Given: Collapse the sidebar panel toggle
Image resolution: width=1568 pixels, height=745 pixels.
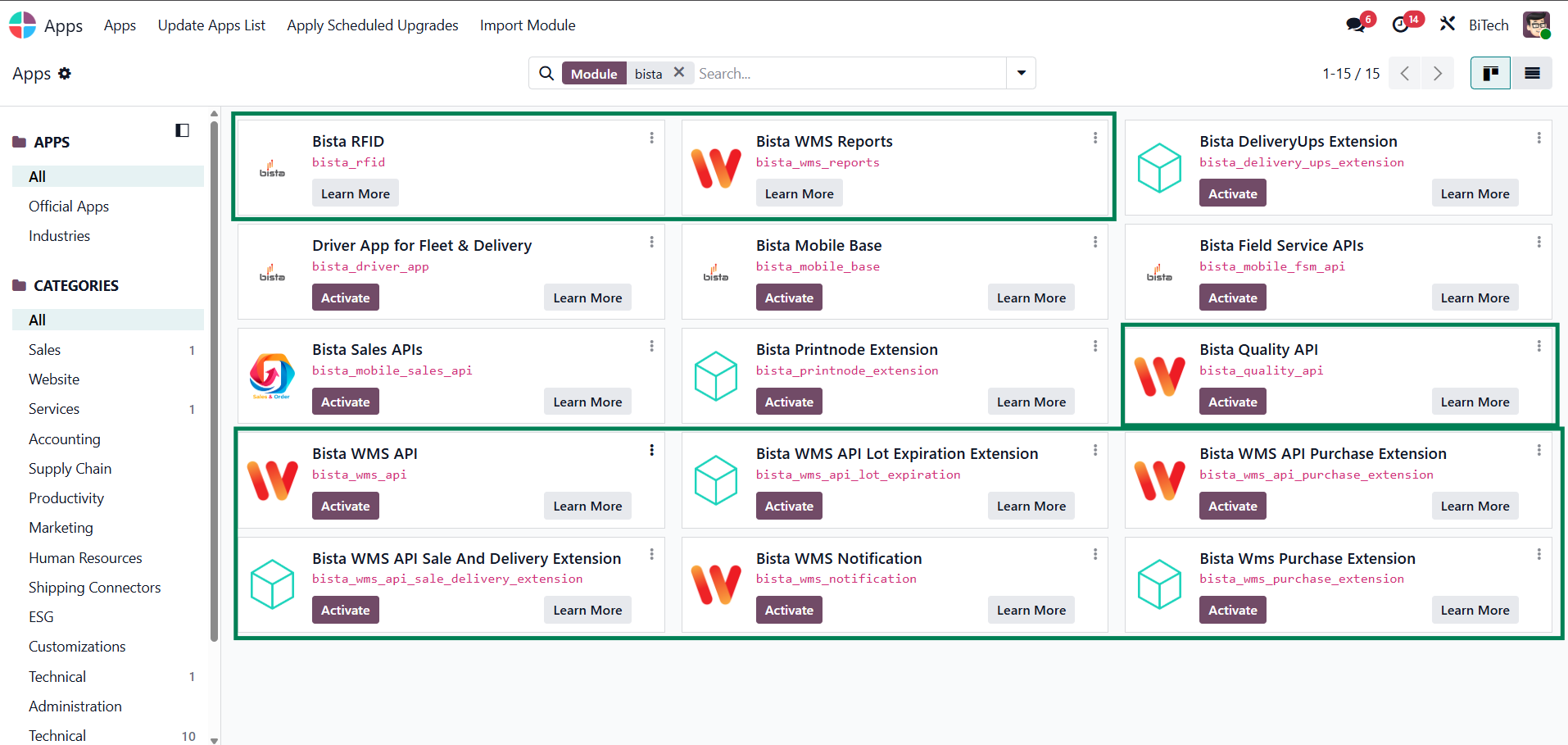Looking at the screenshot, I should click(x=182, y=130).
